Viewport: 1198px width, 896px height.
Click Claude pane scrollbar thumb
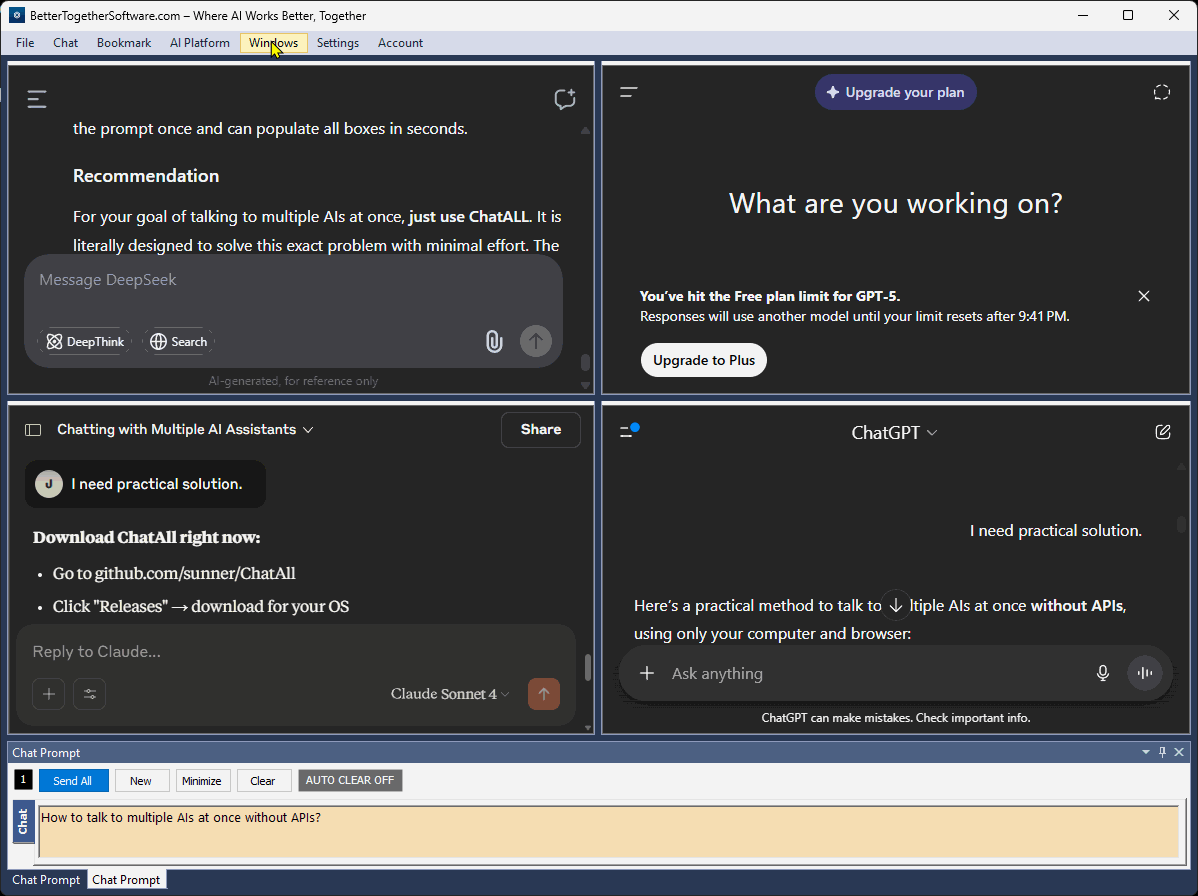[x=588, y=667]
